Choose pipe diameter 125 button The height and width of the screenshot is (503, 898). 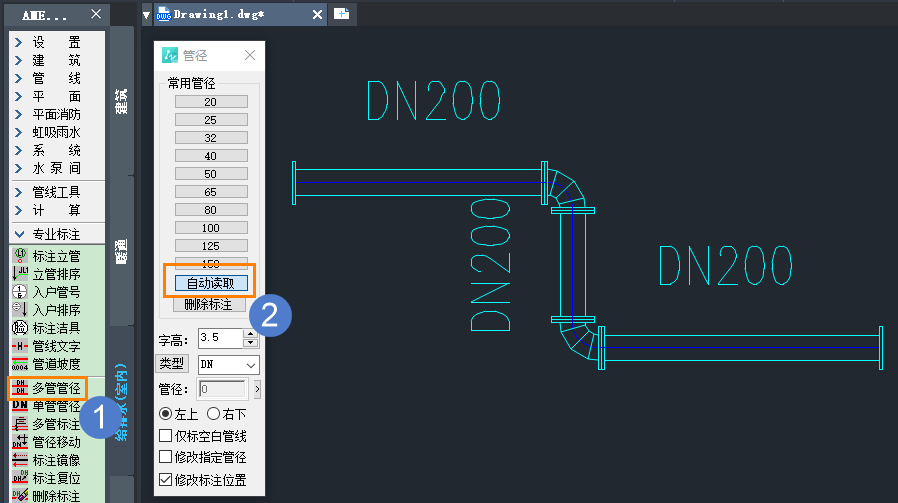click(211, 246)
